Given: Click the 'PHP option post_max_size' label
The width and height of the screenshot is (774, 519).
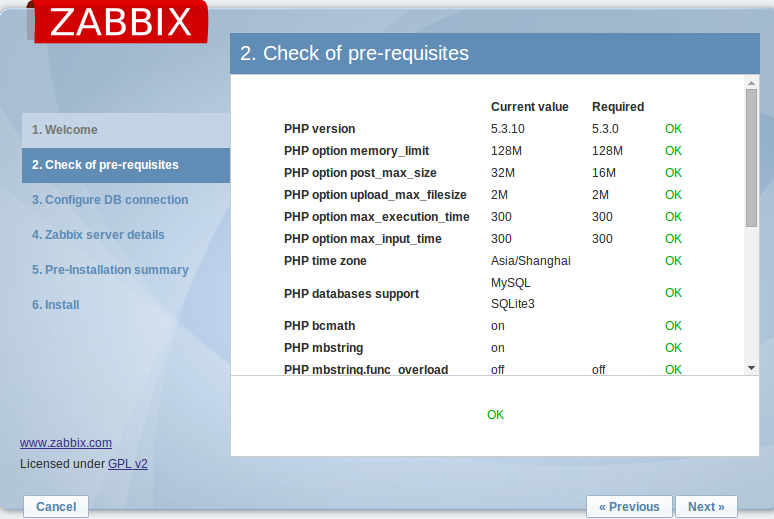Looking at the screenshot, I should tap(360, 173).
